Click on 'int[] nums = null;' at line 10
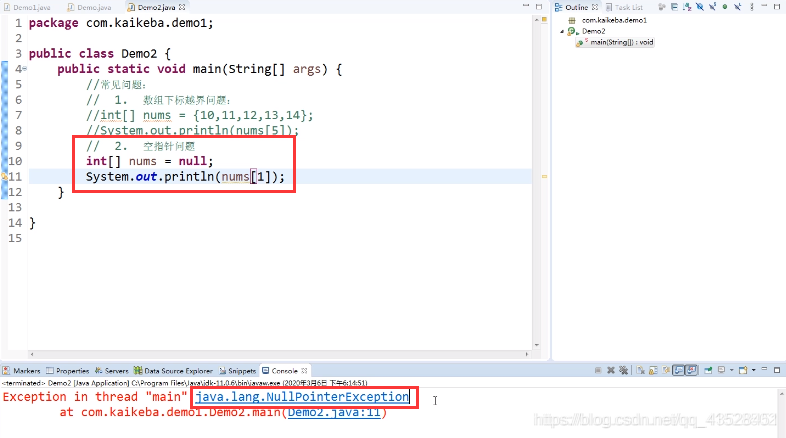The image size is (786, 438). [x=149, y=161]
